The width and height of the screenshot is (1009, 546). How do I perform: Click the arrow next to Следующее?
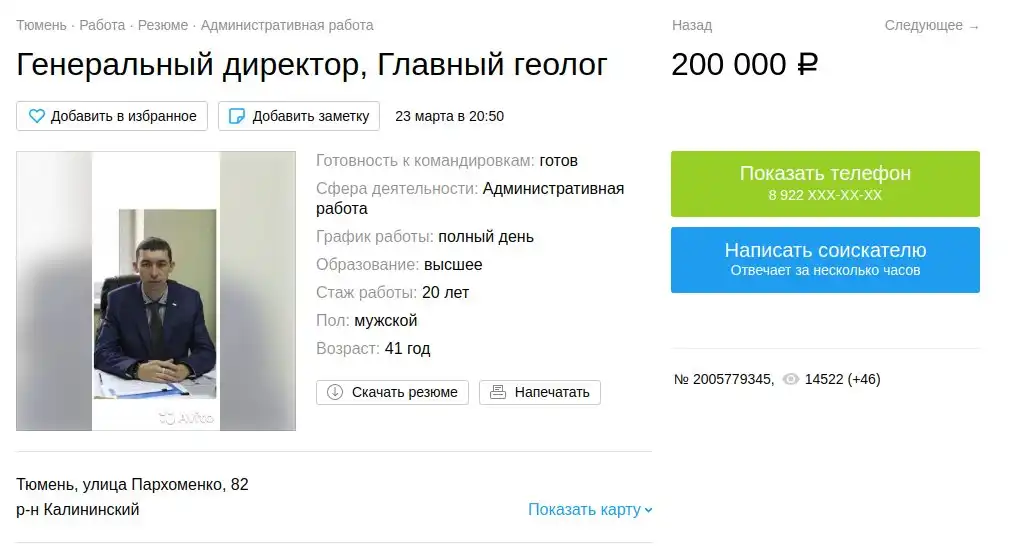[x=974, y=26]
